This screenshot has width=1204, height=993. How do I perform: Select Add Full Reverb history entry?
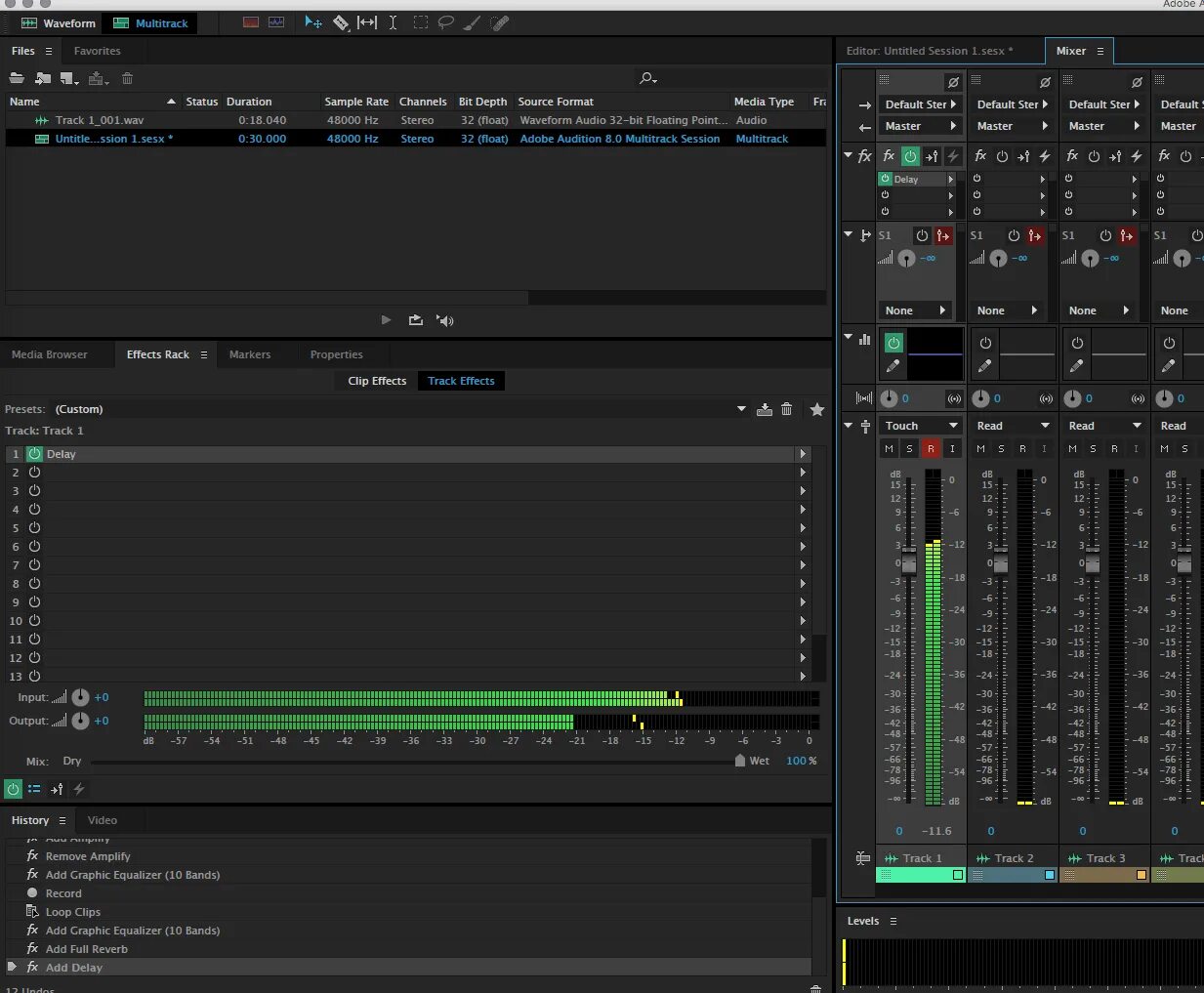(x=87, y=949)
